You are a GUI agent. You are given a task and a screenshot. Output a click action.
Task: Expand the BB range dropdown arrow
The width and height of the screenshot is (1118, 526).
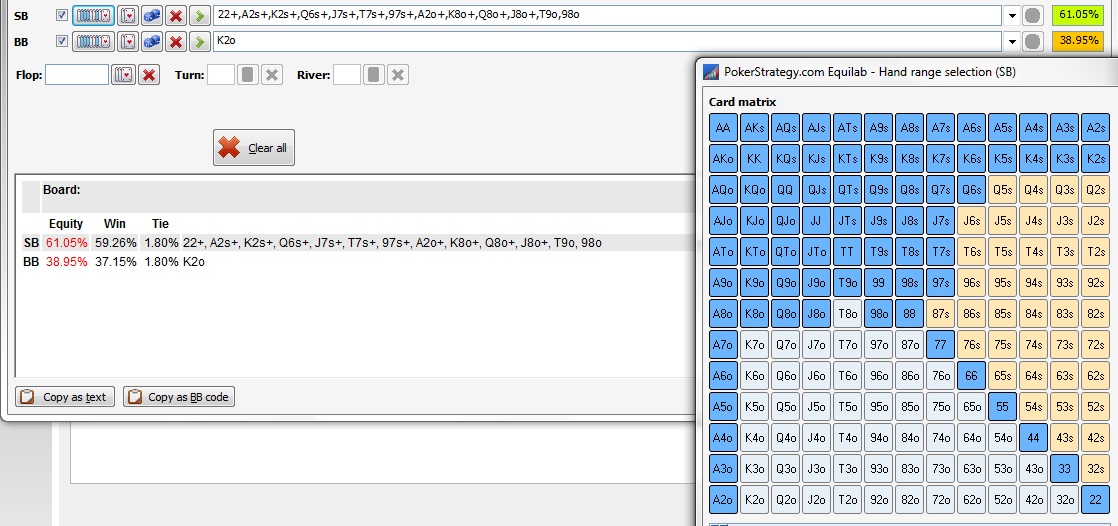(x=1013, y=41)
